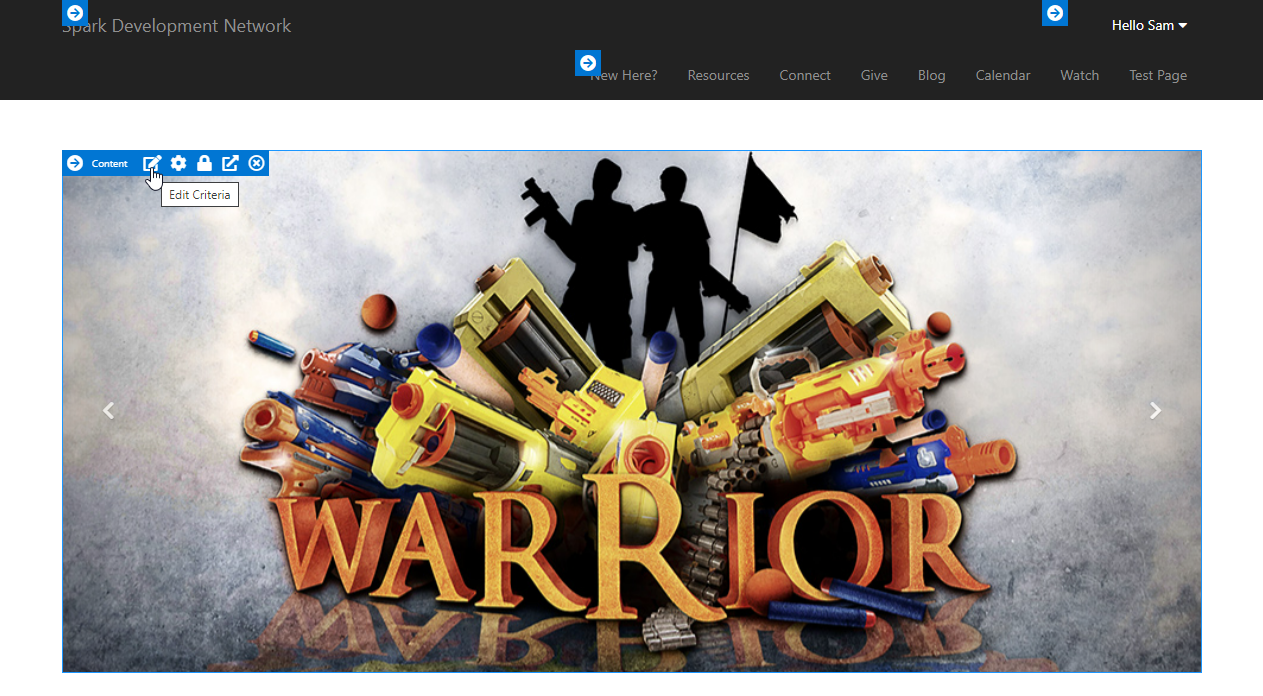Open the Test Page menu item
Image resolution: width=1263 pixels, height=696 pixels.
[x=1158, y=75]
